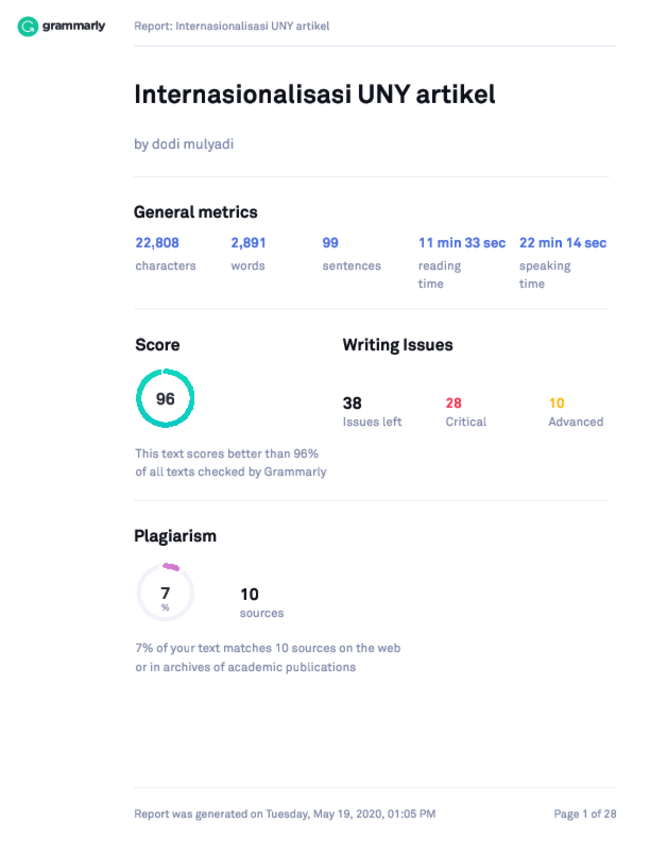The image size is (650, 841).
Task: Click the 'Plagiarism' heading
Action: coord(175,536)
